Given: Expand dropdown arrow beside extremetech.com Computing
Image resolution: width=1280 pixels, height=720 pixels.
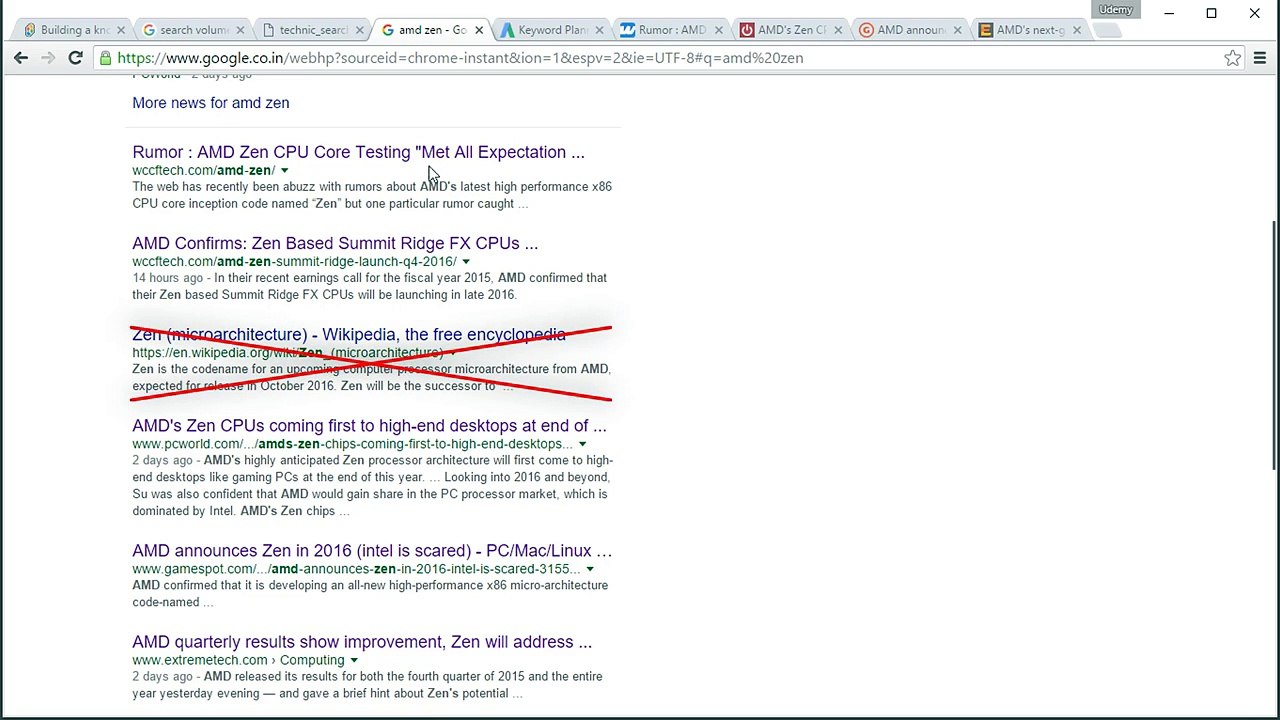Looking at the screenshot, I should [x=353, y=660].
